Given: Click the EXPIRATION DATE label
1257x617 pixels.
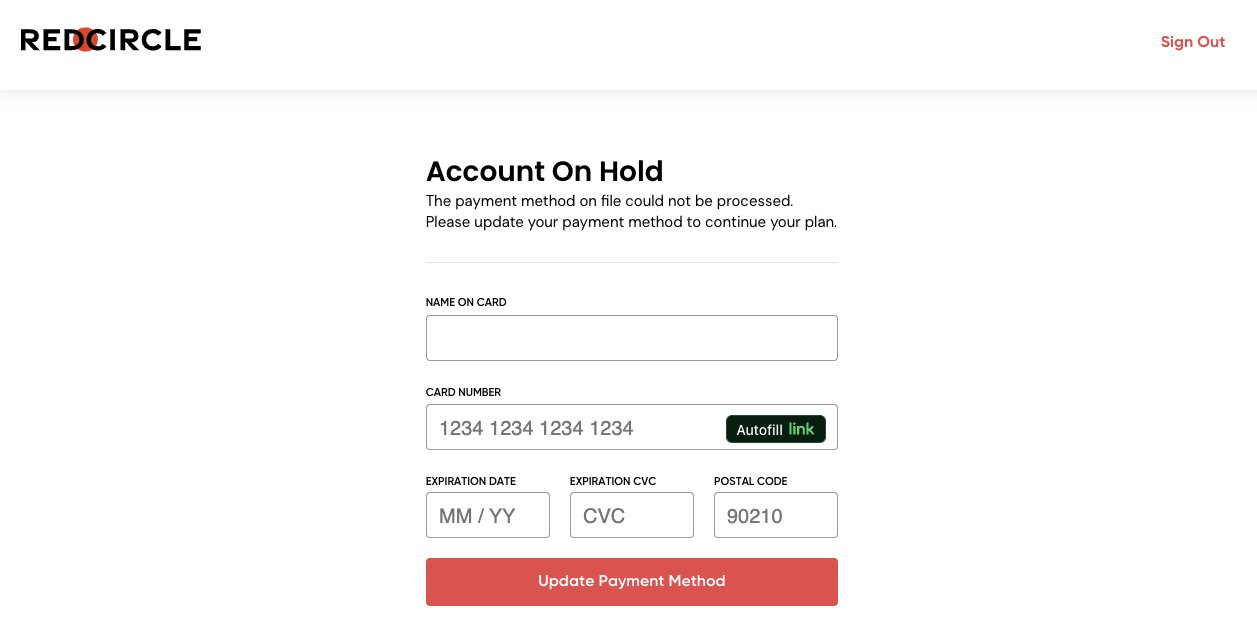Looking at the screenshot, I should click(x=471, y=481).
